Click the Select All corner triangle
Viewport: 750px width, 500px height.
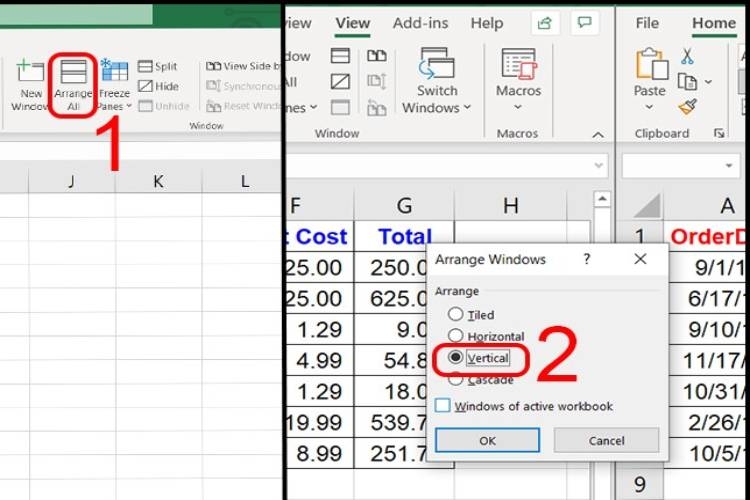pos(645,206)
